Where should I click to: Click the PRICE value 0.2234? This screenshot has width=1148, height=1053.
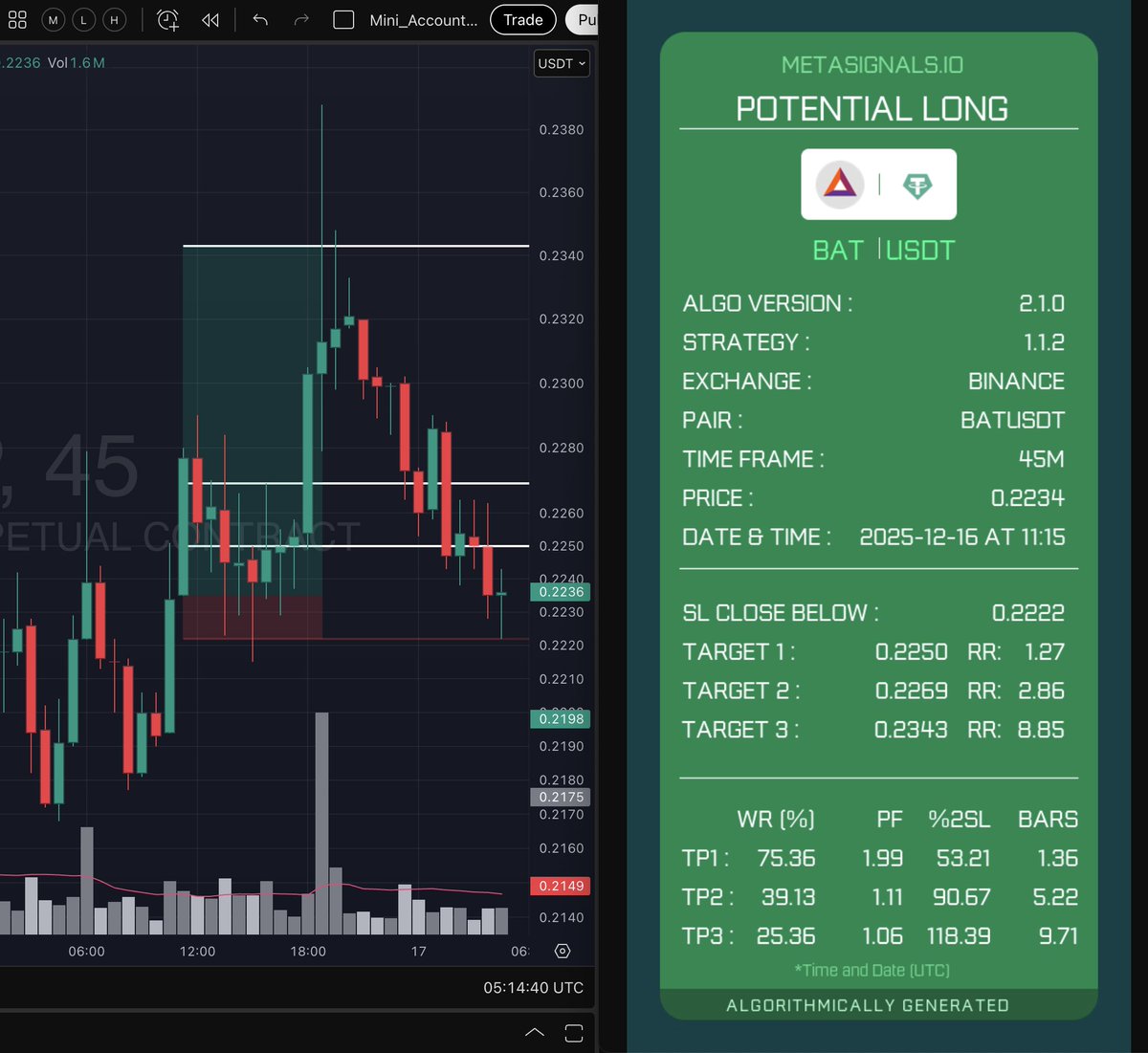click(1027, 498)
